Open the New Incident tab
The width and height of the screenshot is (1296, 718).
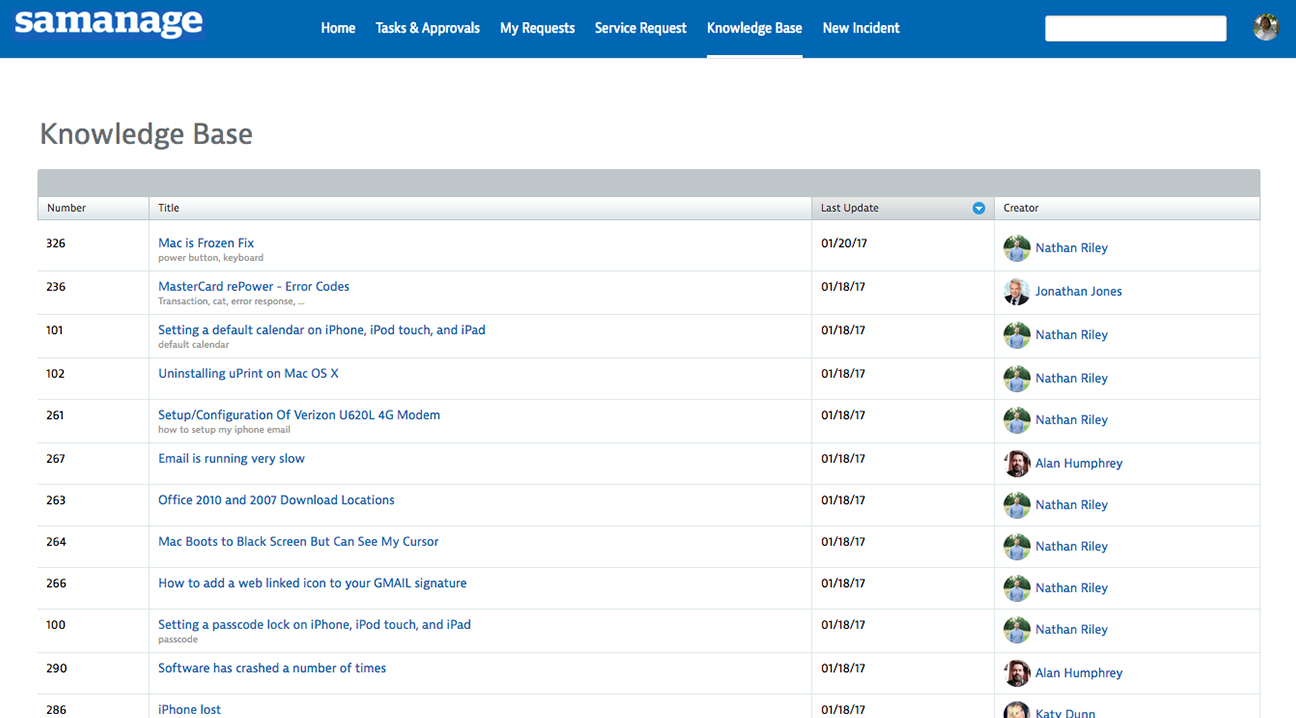click(x=861, y=28)
